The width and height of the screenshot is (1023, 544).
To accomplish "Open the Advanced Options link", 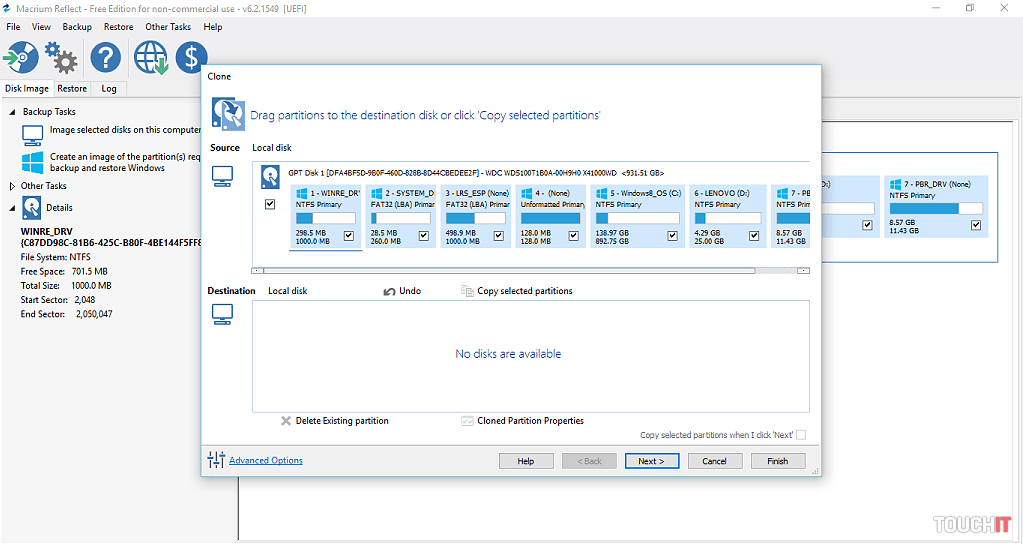I will coord(266,461).
